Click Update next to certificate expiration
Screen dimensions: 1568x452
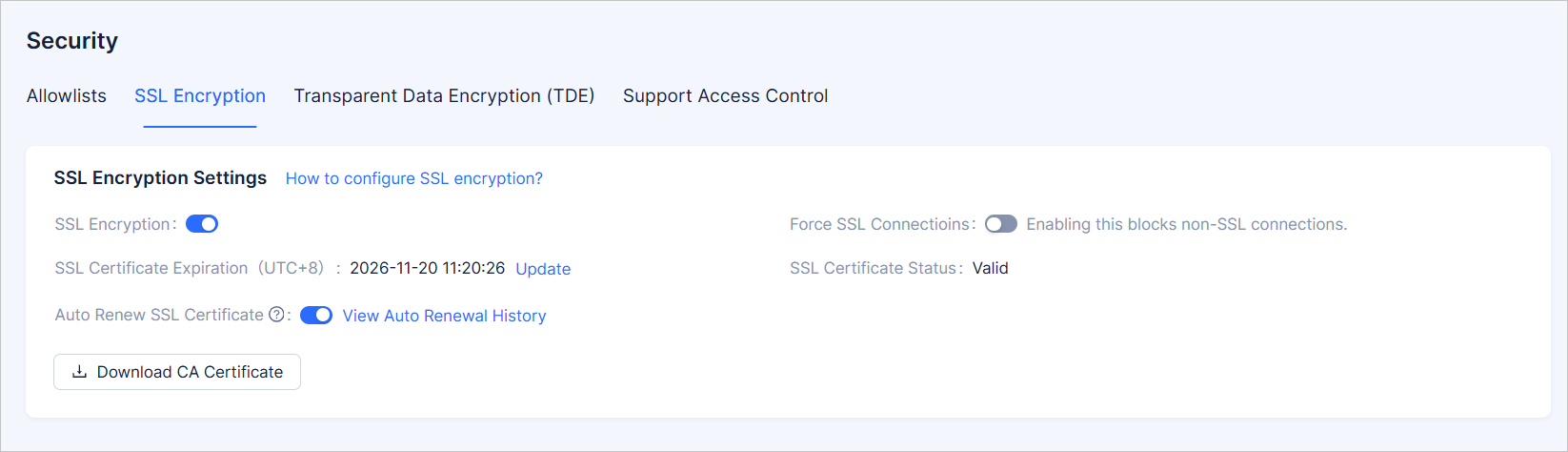point(543,269)
